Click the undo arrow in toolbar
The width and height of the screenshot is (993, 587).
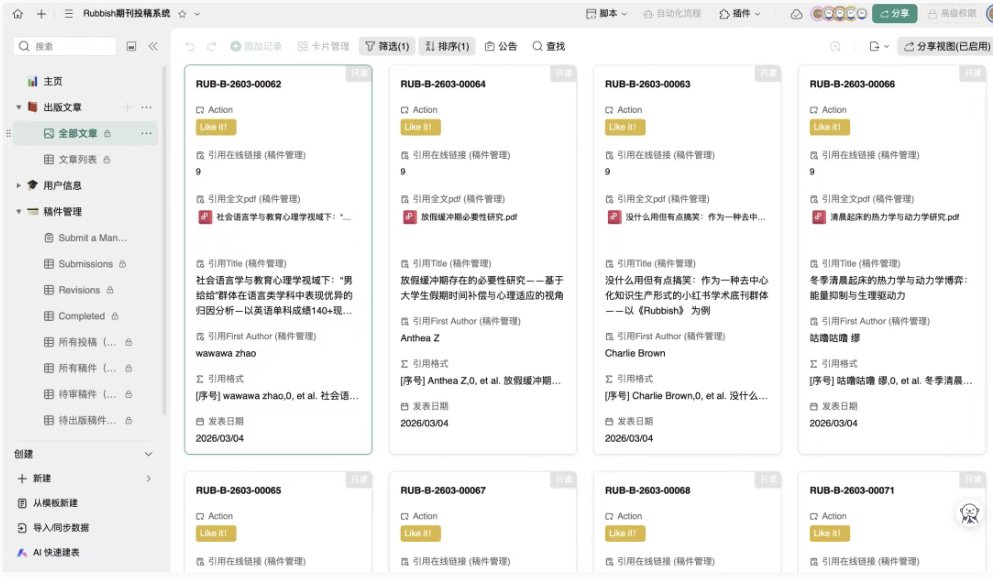click(x=189, y=46)
